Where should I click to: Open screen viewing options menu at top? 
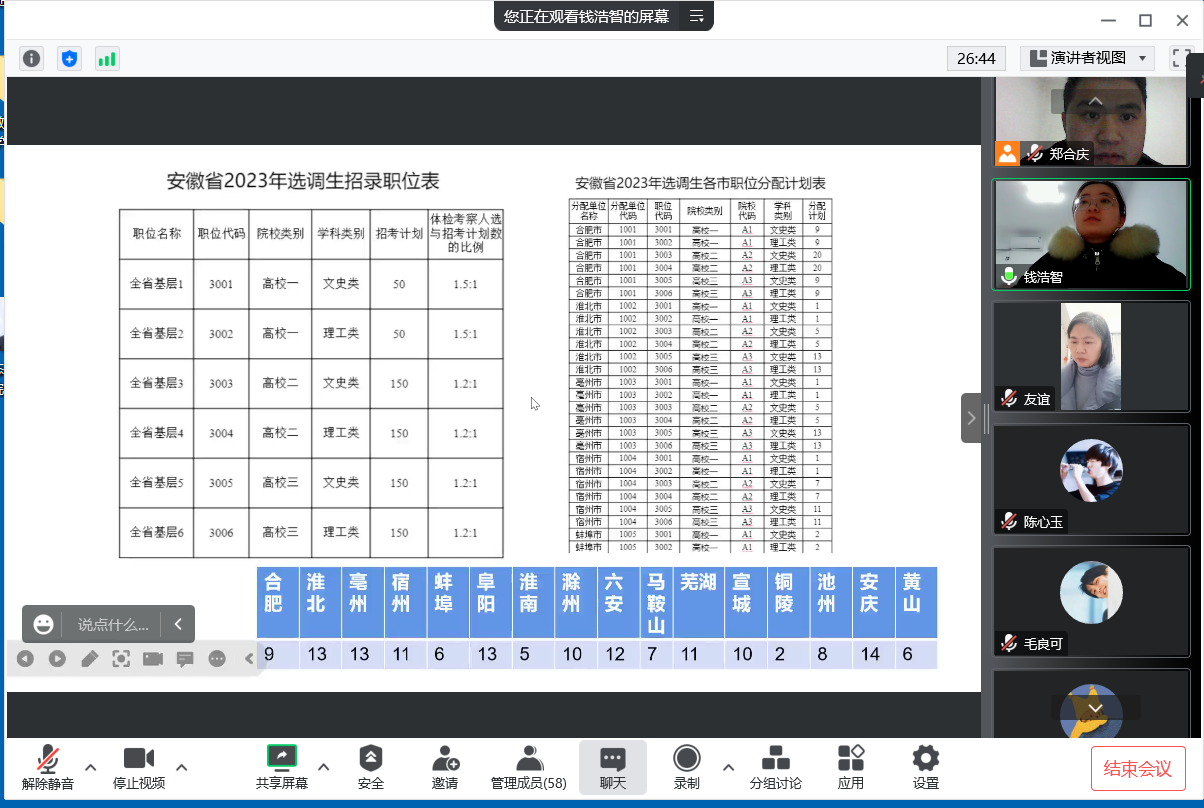(697, 16)
